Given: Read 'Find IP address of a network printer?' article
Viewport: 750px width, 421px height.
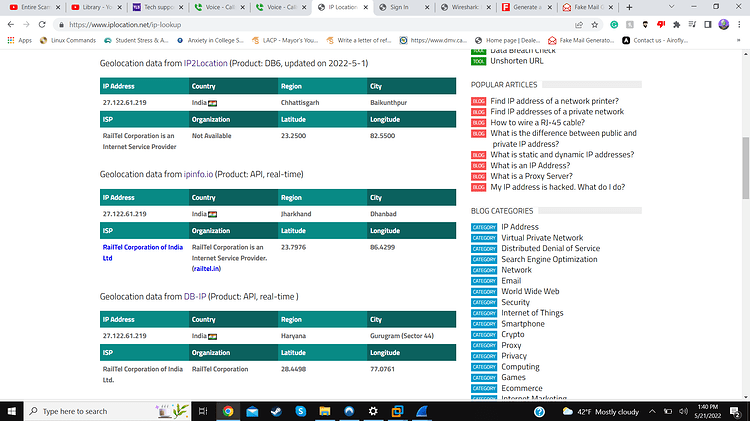Looking at the screenshot, I should [x=554, y=101].
